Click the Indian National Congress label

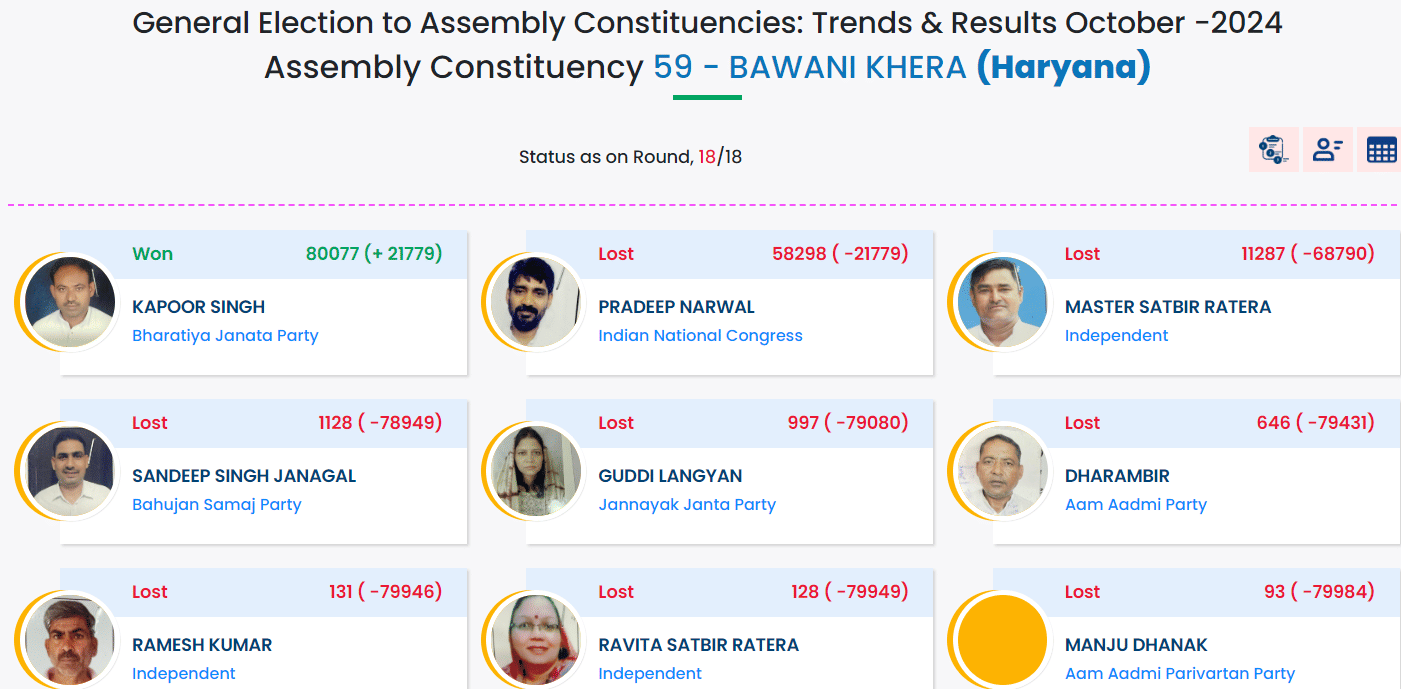click(700, 336)
